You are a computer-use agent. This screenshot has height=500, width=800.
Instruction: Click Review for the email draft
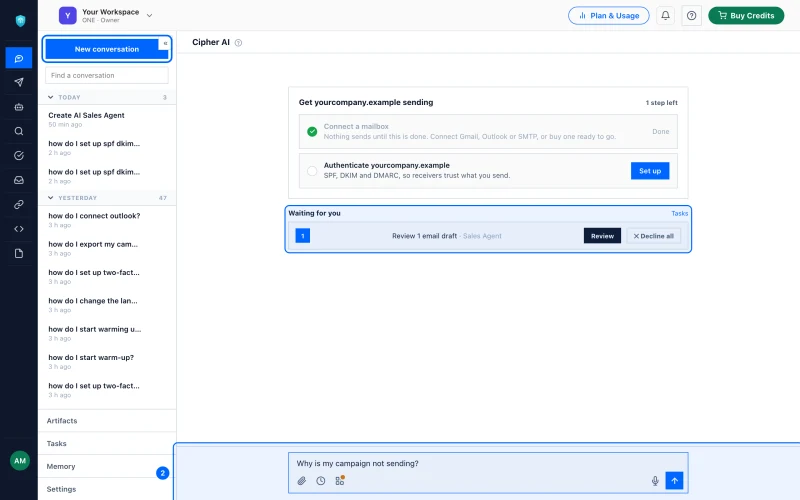602,236
